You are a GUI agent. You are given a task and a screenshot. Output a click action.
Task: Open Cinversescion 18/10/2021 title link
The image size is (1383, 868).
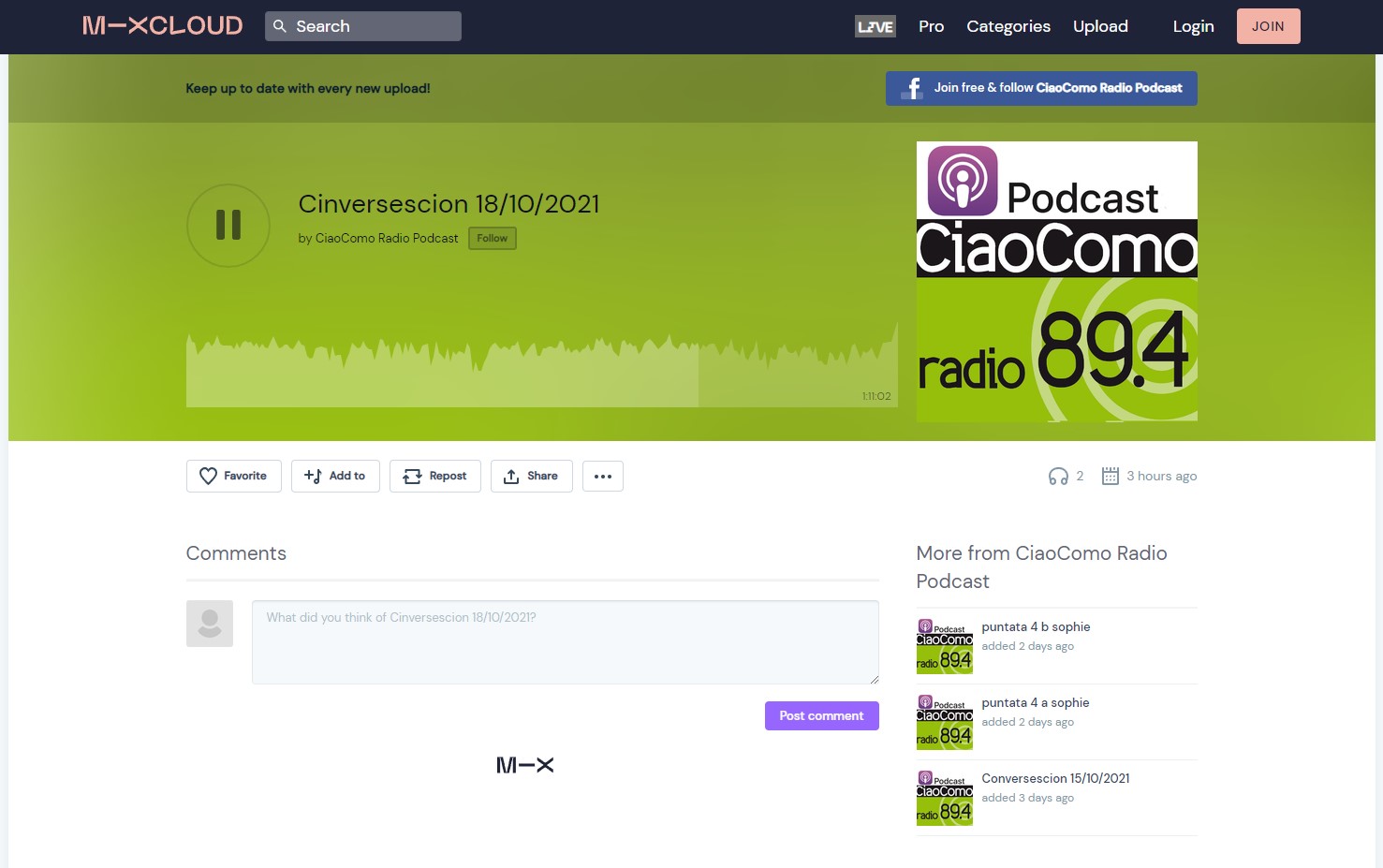[x=449, y=203]
